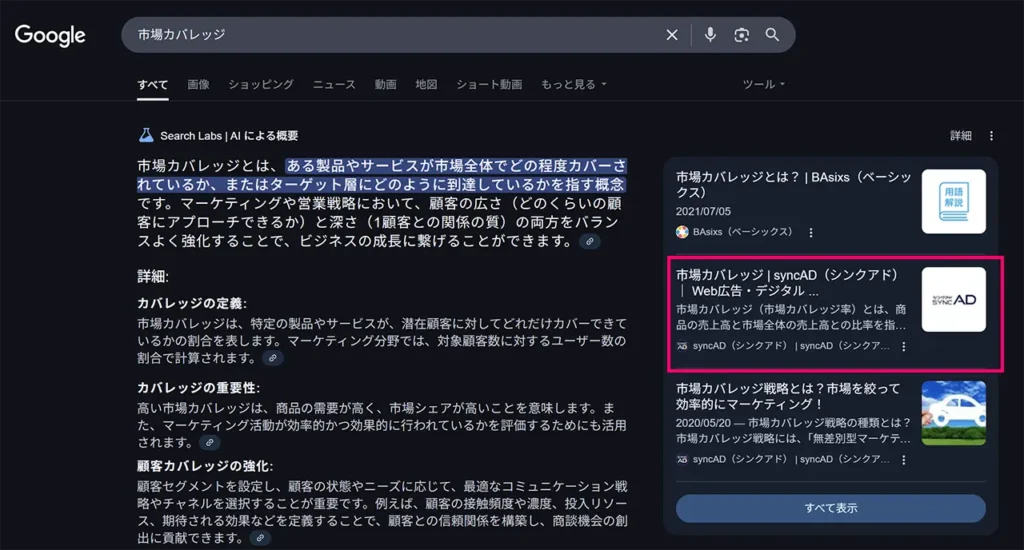Click the car image thumbnail

953,413
